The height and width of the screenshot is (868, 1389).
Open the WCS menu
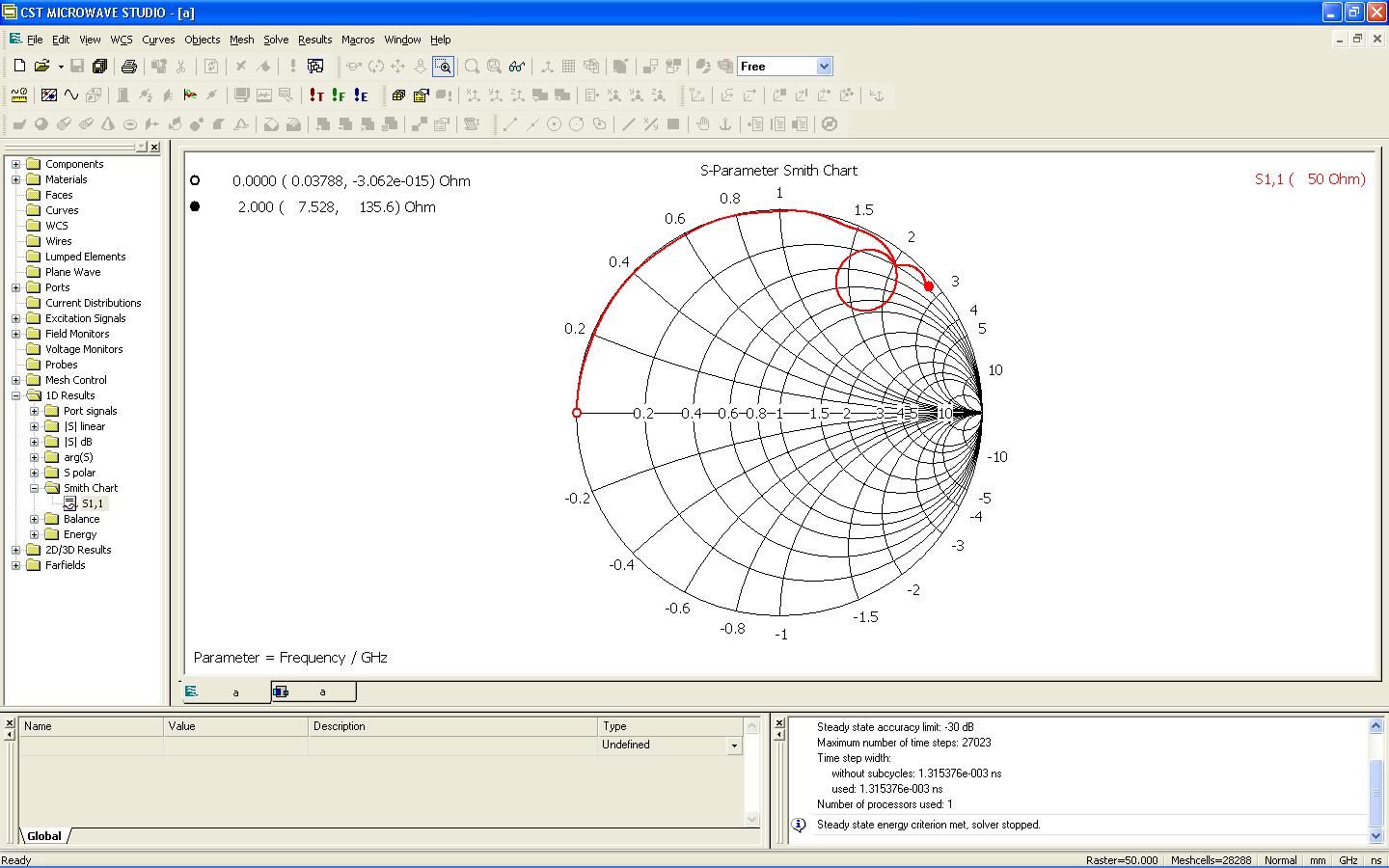click(122, 40)
